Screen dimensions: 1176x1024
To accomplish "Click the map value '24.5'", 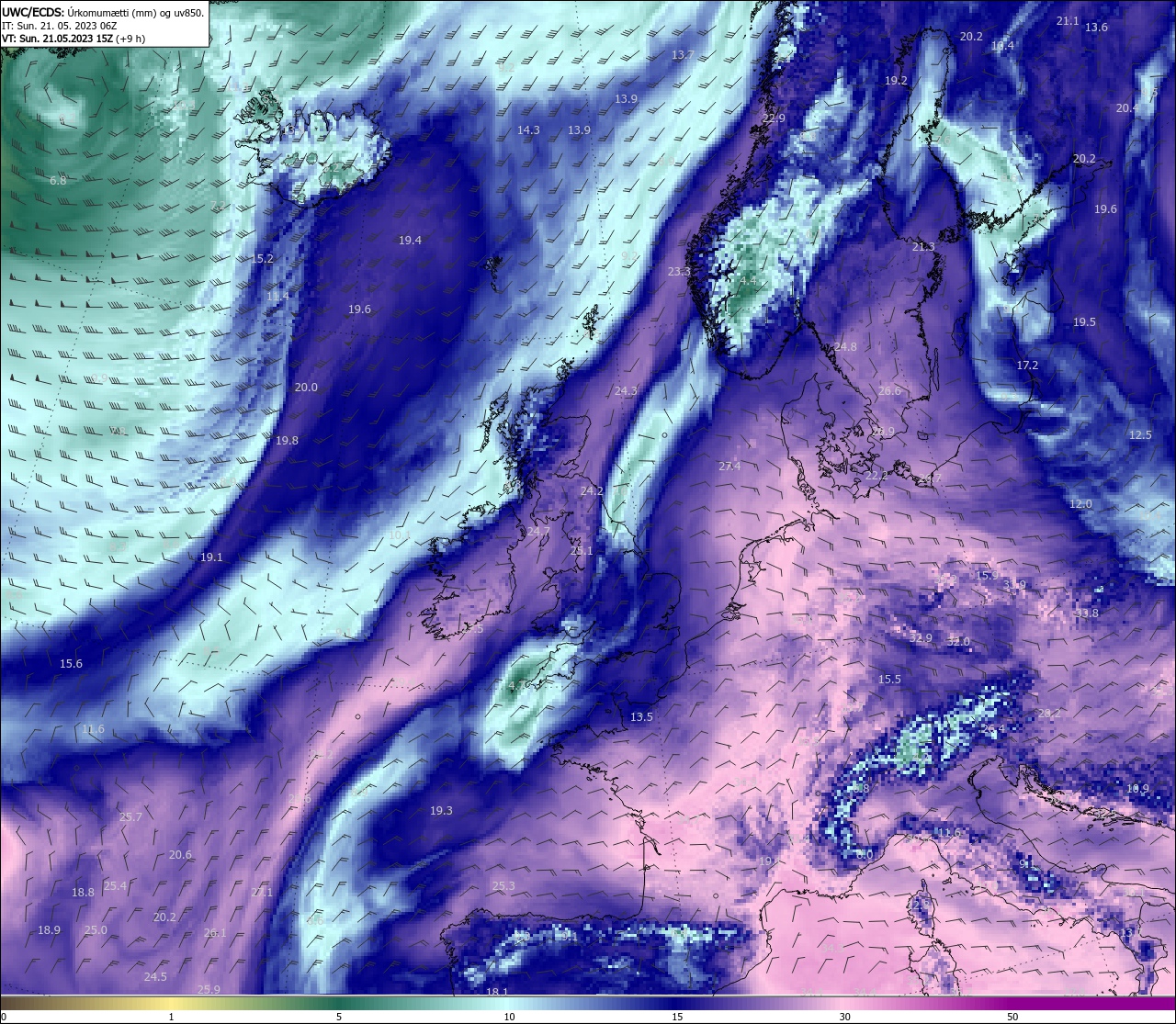I will pyautogui.click(x=155, y=976).
